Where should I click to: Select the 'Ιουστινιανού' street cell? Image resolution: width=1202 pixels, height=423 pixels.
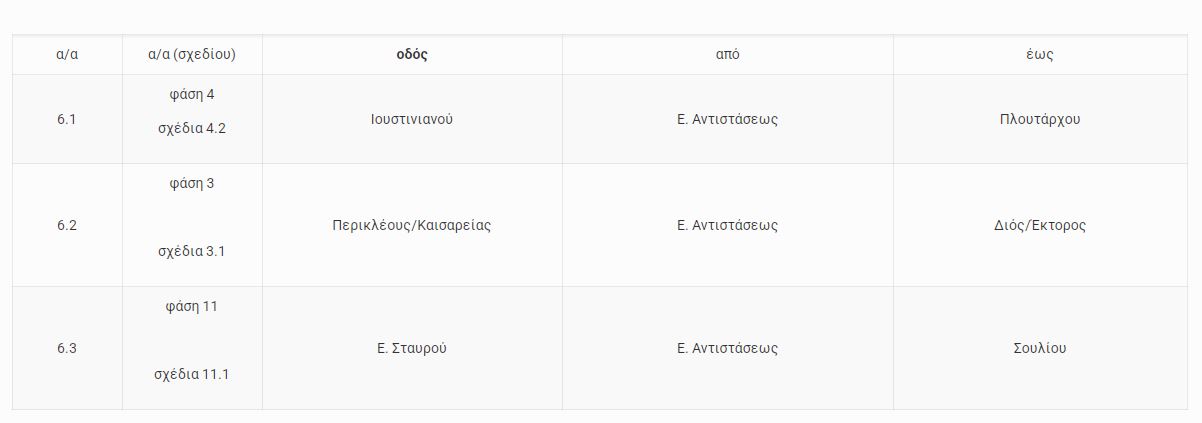coord(412,119)
